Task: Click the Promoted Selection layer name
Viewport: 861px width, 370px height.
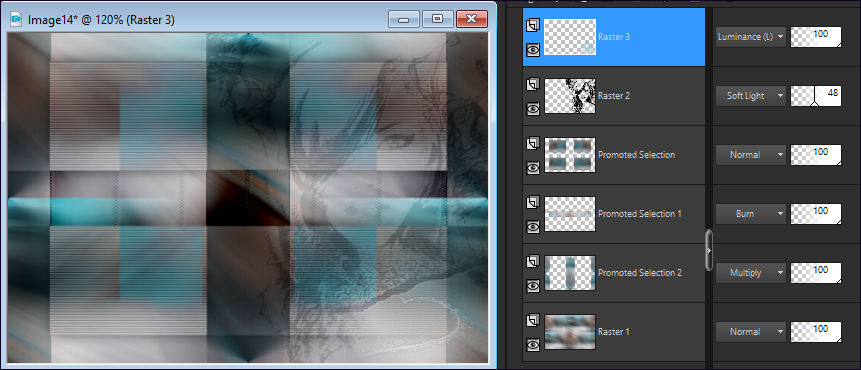Action: click(x=636, y=155)
